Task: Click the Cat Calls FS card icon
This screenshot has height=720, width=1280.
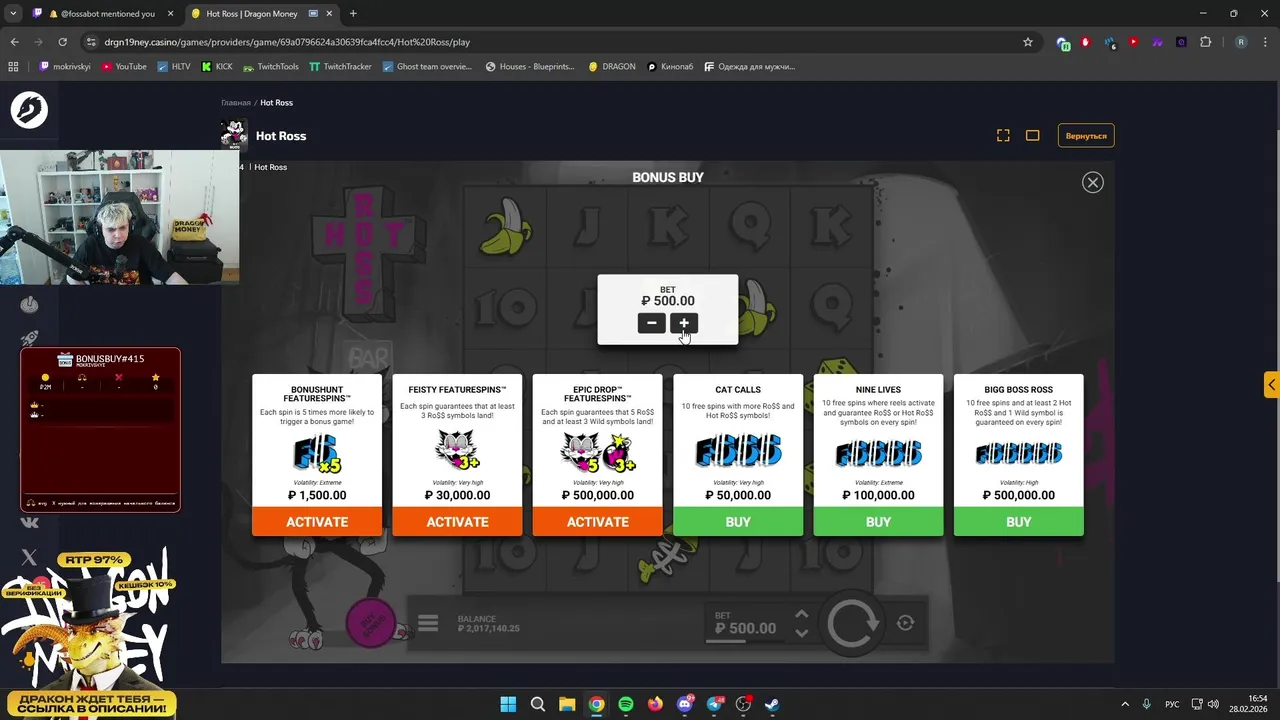Action: tap(738, 453)
